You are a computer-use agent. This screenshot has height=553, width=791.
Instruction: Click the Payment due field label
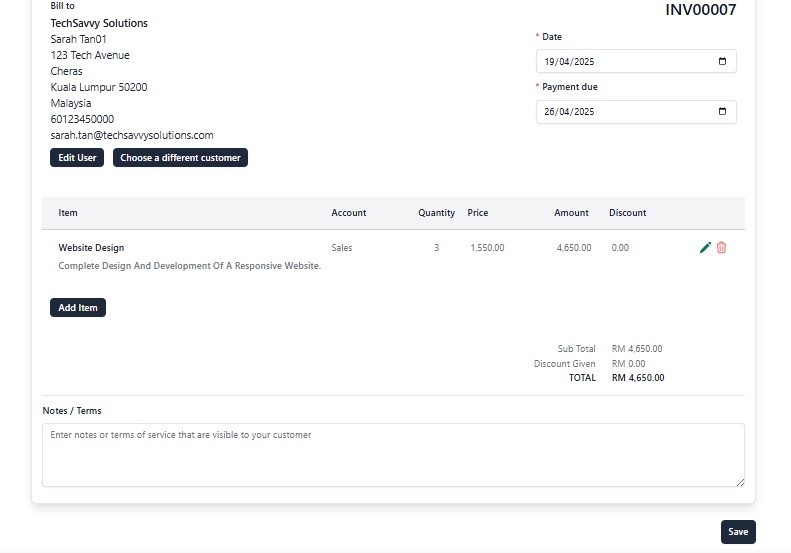[x=570, y=87]
